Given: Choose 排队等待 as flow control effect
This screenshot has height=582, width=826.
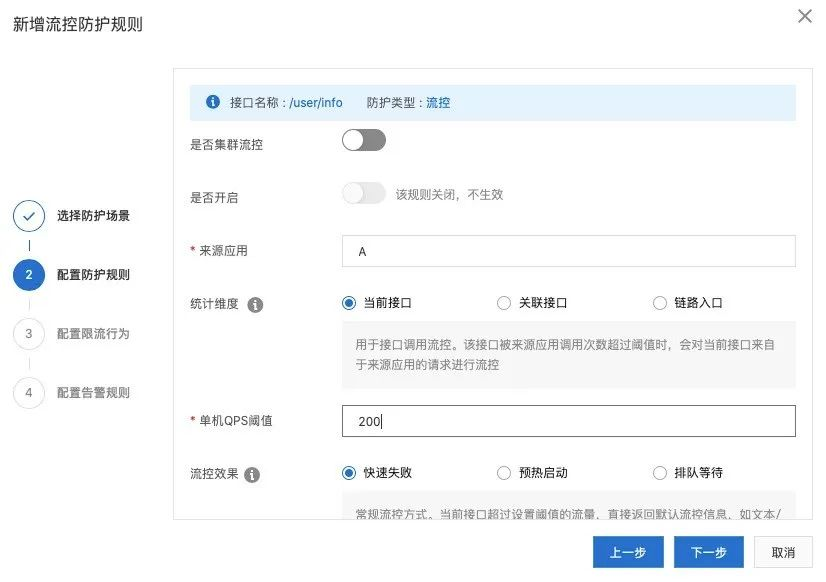Looking at the screenshot, I should coord(660,473).
